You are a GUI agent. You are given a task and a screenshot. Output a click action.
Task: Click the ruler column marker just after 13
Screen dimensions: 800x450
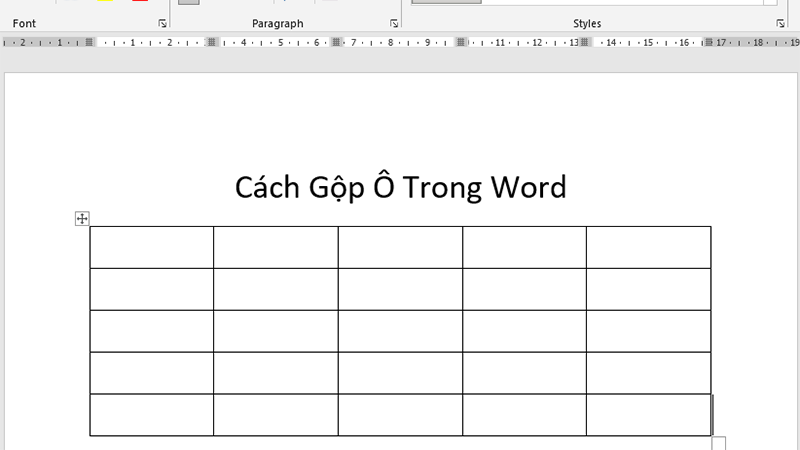tap(585, 42)
